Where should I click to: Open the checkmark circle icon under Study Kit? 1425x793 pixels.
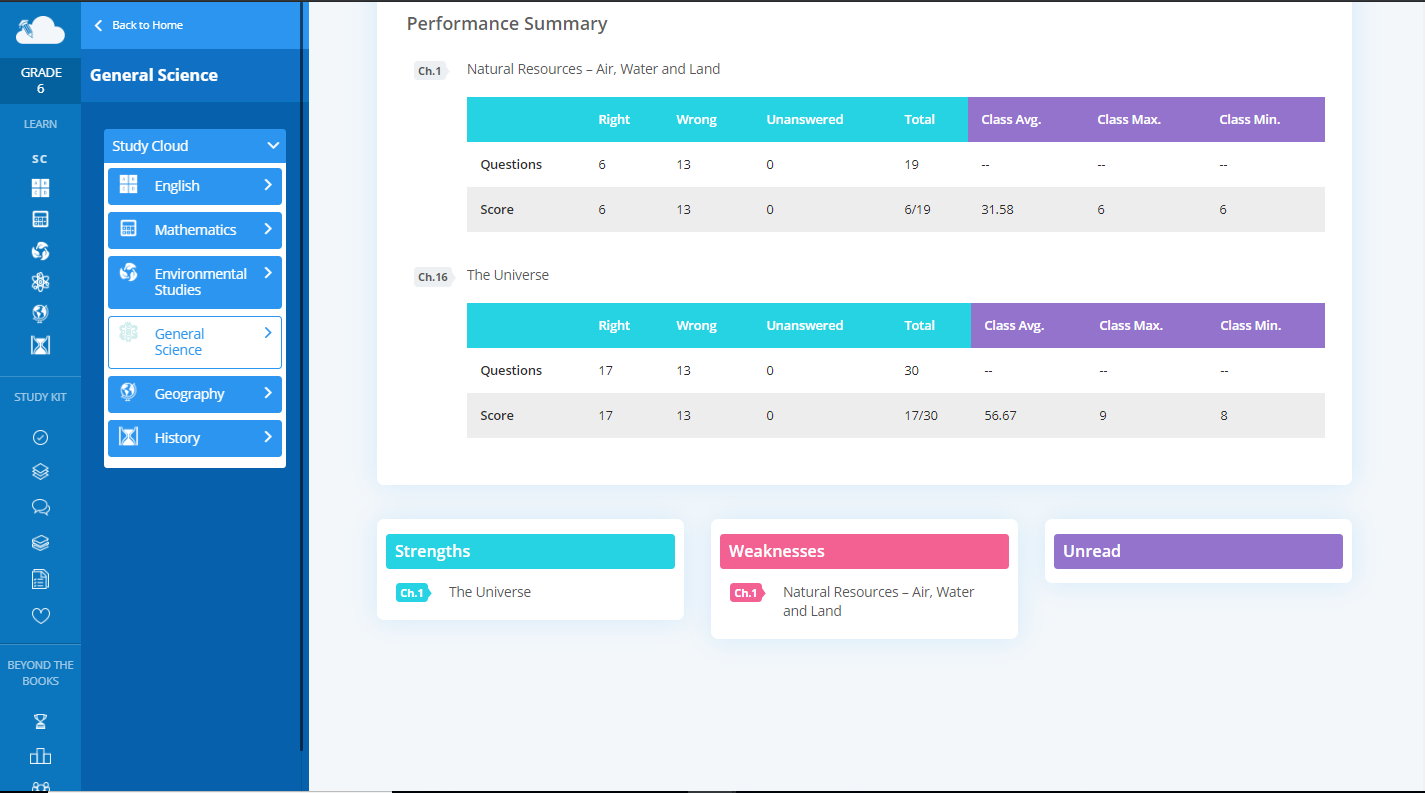click(x=40, y=437)
